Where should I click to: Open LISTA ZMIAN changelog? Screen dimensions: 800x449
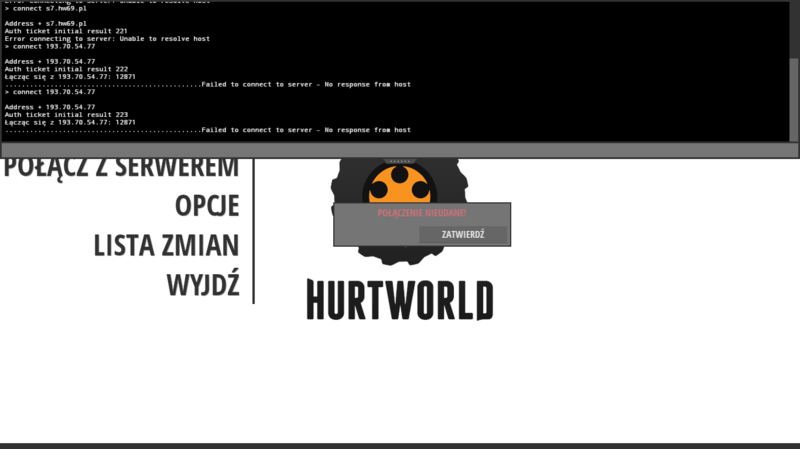pyautogui.click(x=166, y=245)
